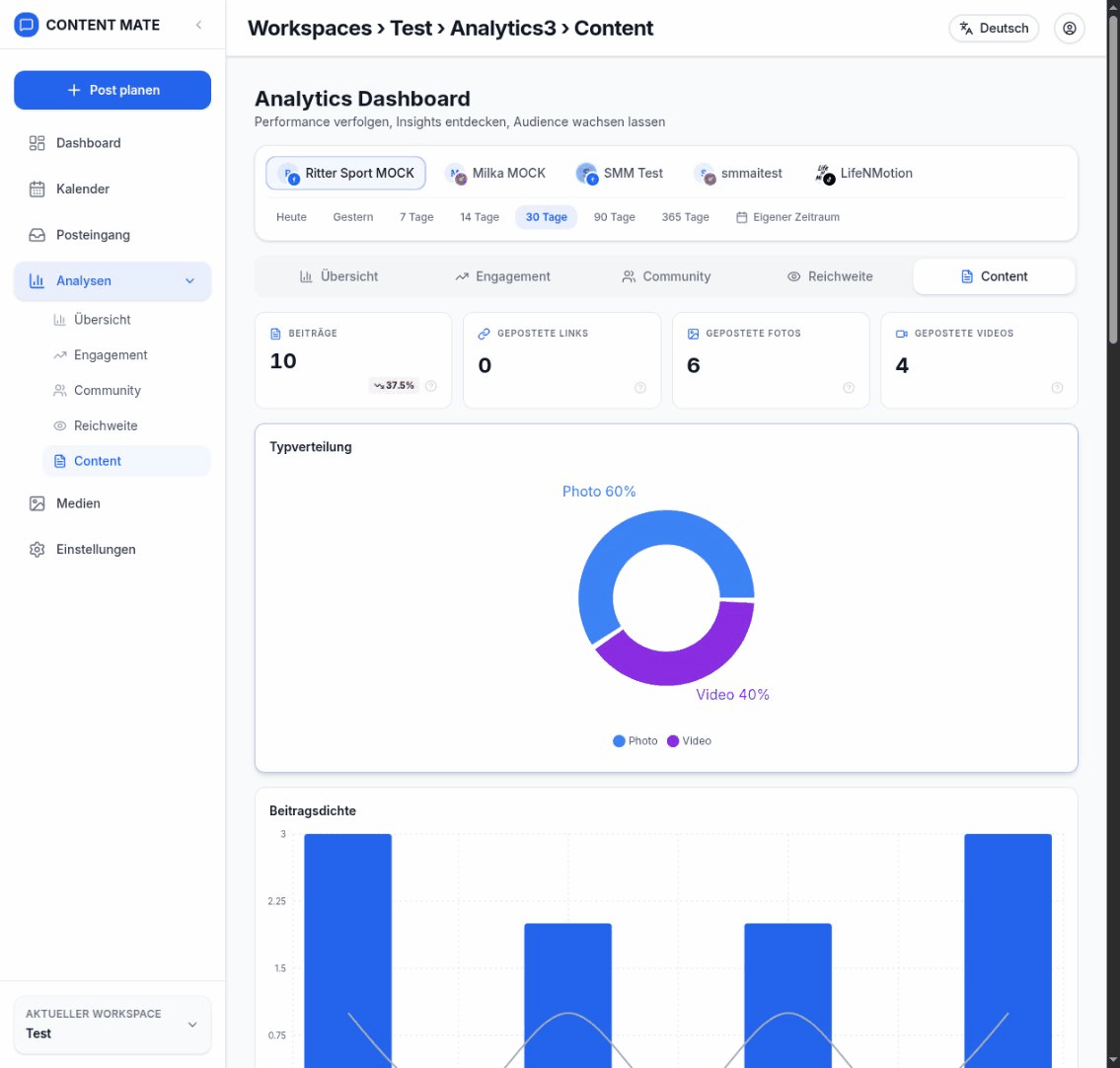Click the help icon in Beiträge card
This screenshot has height=1068, width=1120.
coord(431,386)
